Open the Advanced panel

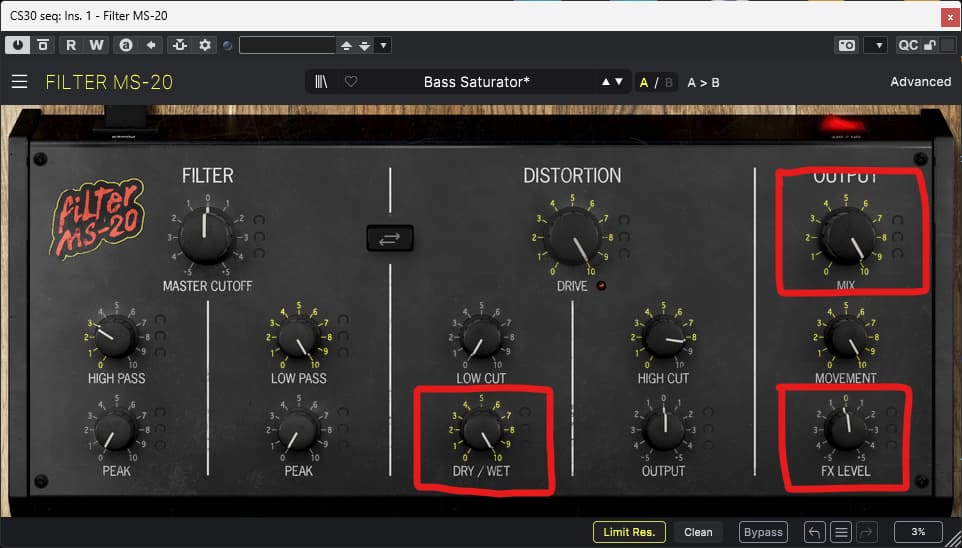point(920,82)
